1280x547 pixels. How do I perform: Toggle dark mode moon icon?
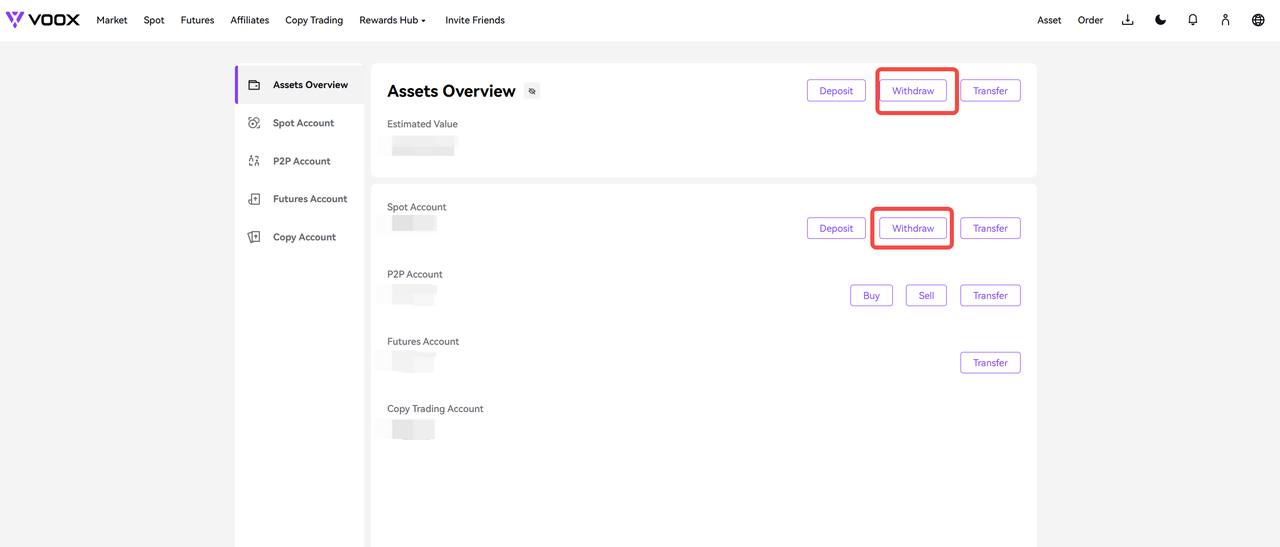(1160, 20)
